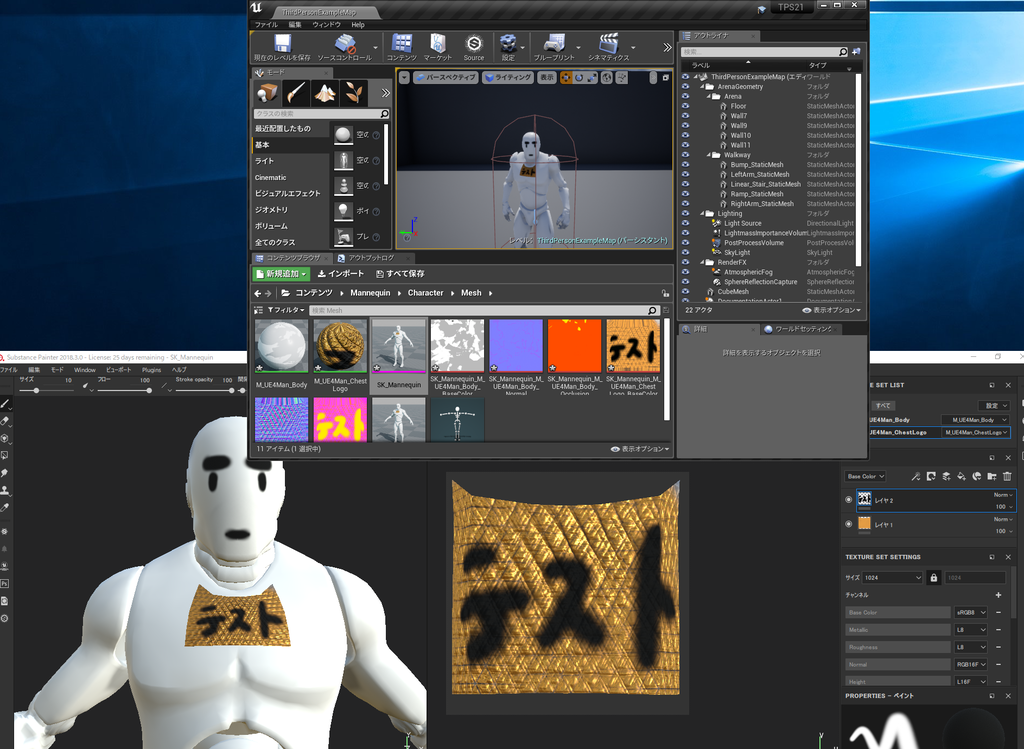This screenshot has height=749, width=1024.
Task: Delete layer with trash icon in Layers panel
Action: [x=1007, y=477]
